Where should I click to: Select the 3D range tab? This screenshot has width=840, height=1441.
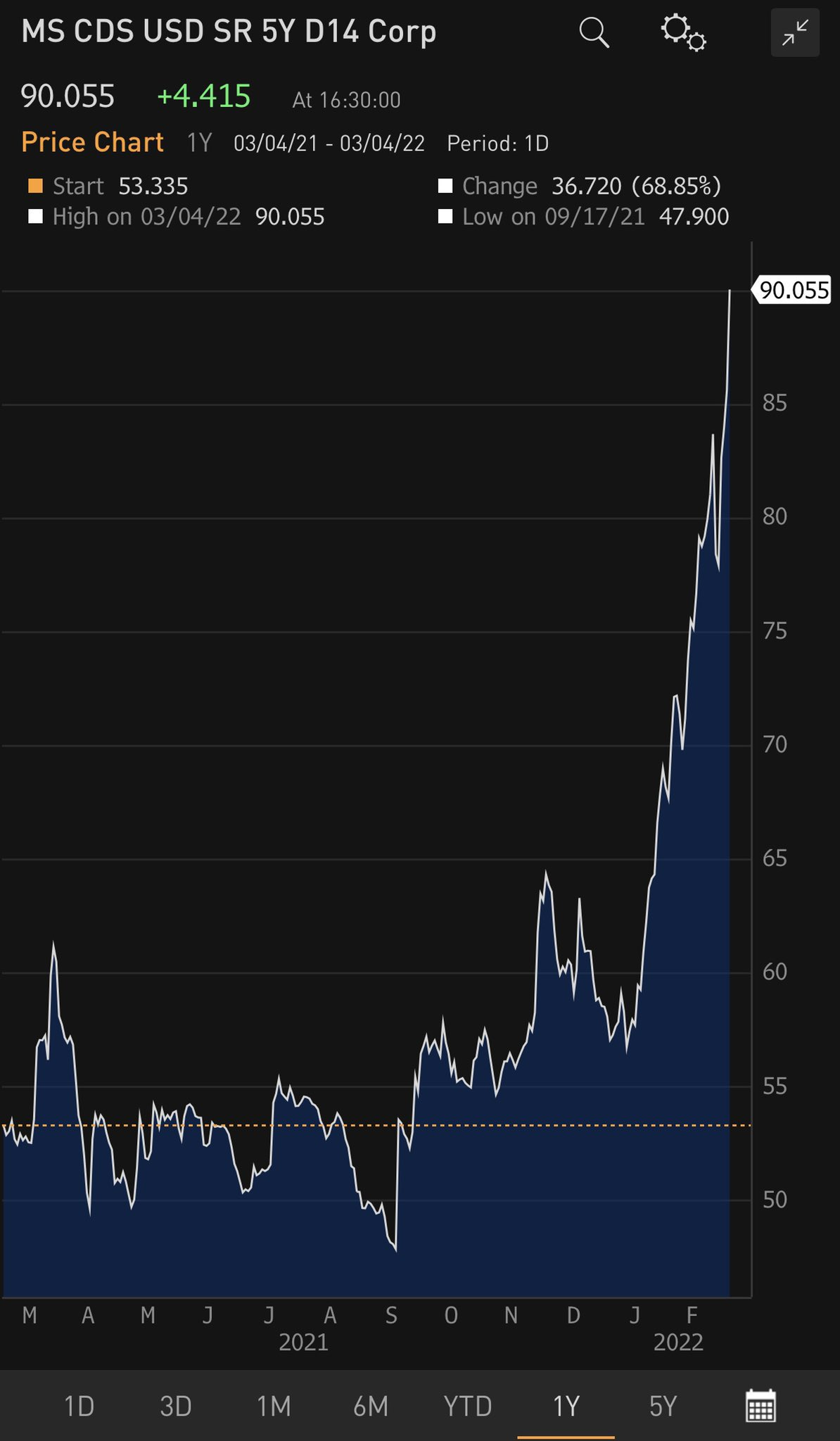point(176,1406)
